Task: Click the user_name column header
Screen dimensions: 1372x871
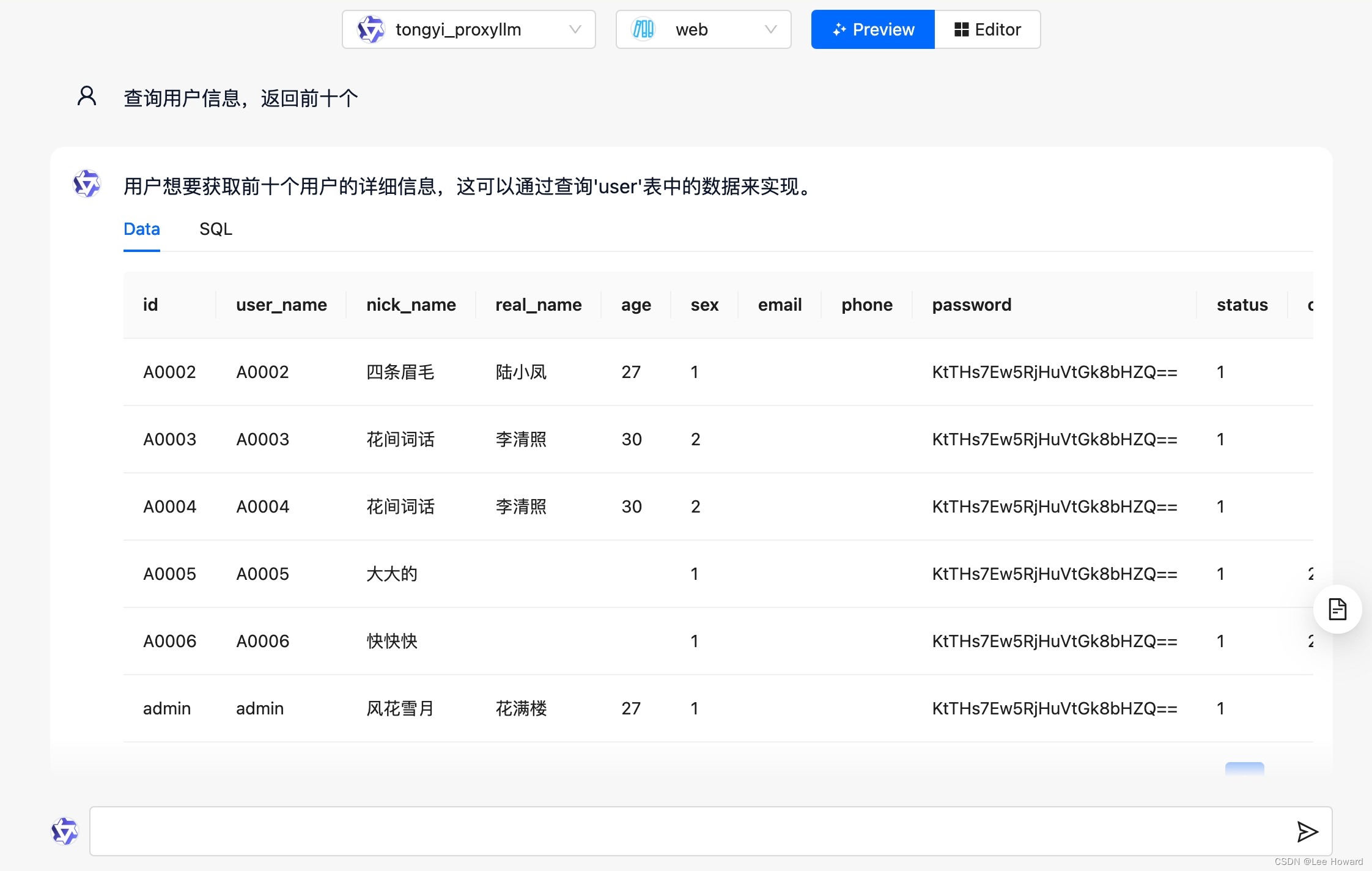Action: pyautogui.click(x=281, y=305)
